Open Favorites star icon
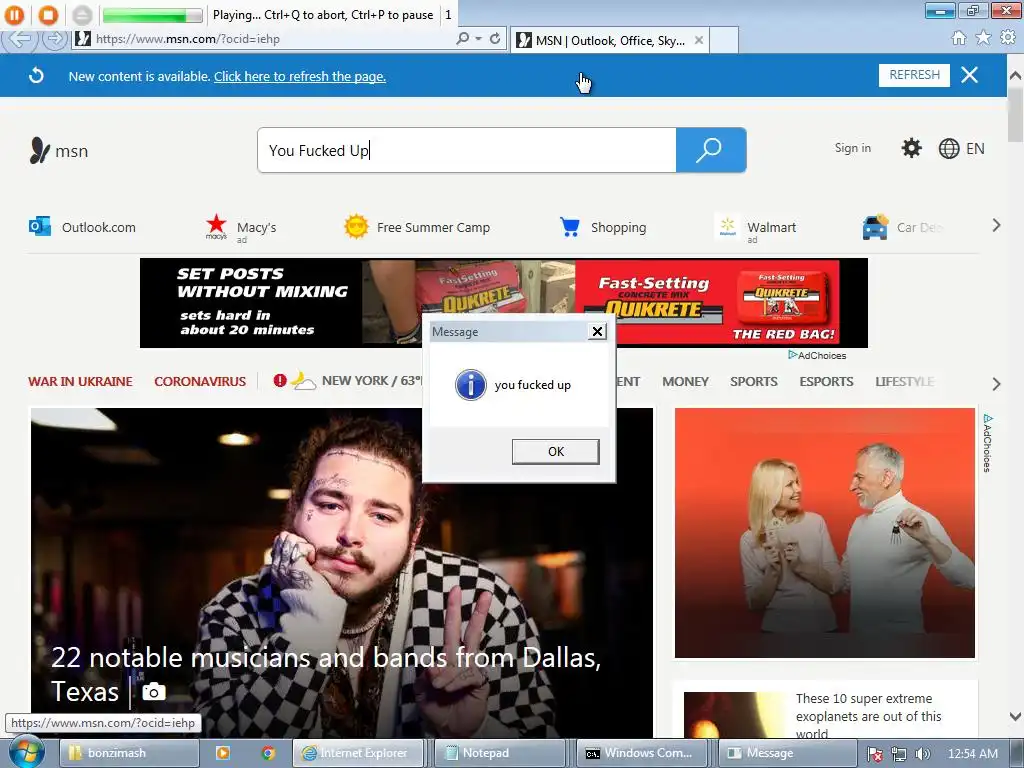1024x768 pixels. (983, 38)
